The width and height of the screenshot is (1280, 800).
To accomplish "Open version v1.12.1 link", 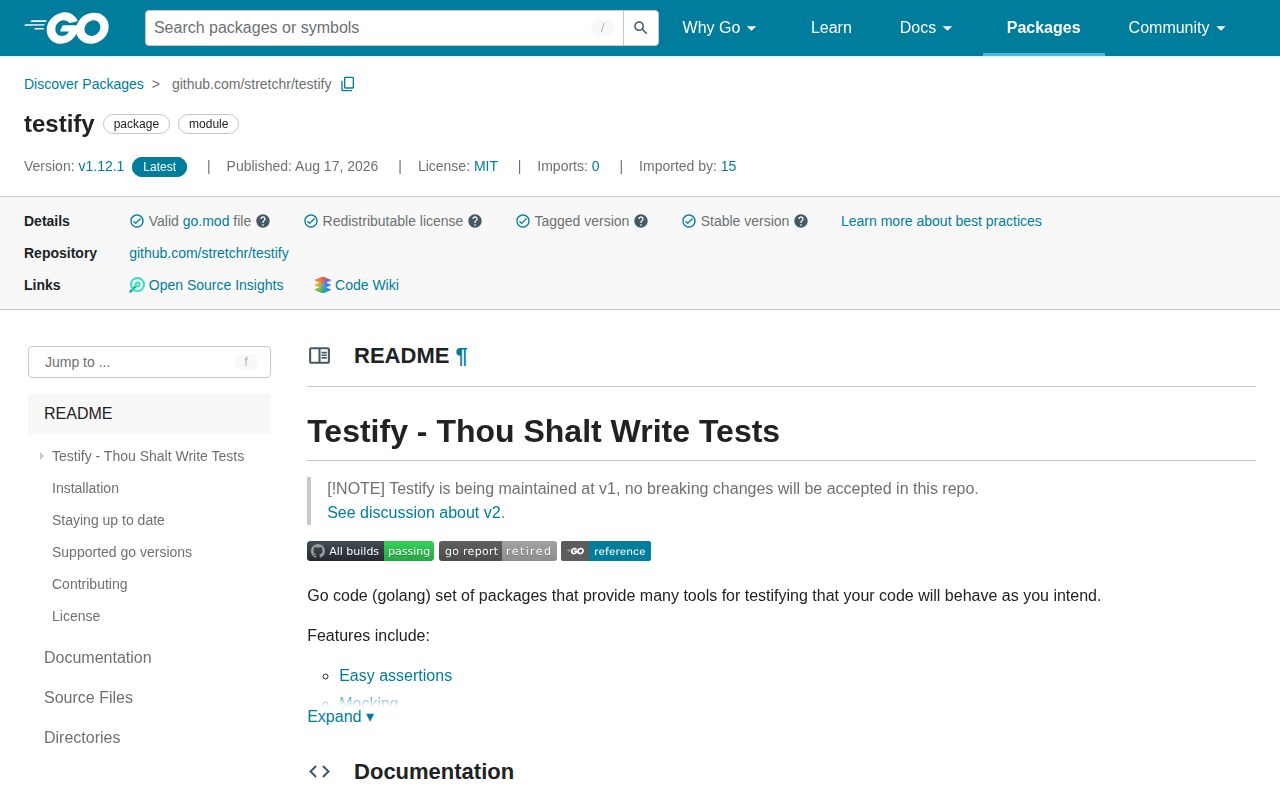I will pyautogui.click(x=101, y=166).
